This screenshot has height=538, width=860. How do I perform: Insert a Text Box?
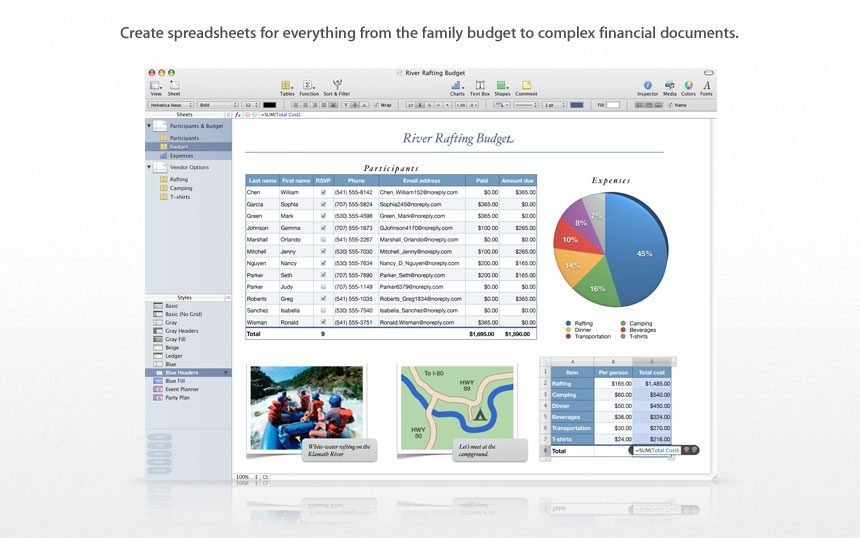click(x=480, y=88)
